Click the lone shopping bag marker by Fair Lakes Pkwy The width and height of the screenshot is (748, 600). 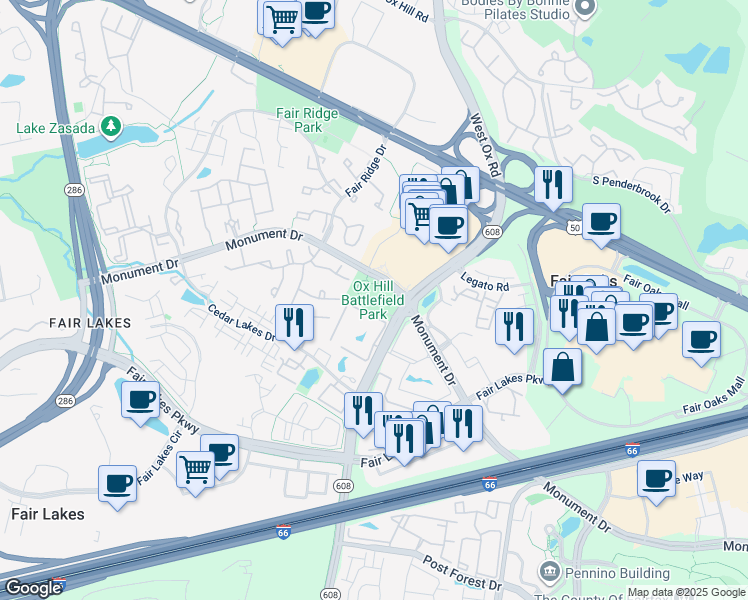pyautogui.click(x=563, y=367)
